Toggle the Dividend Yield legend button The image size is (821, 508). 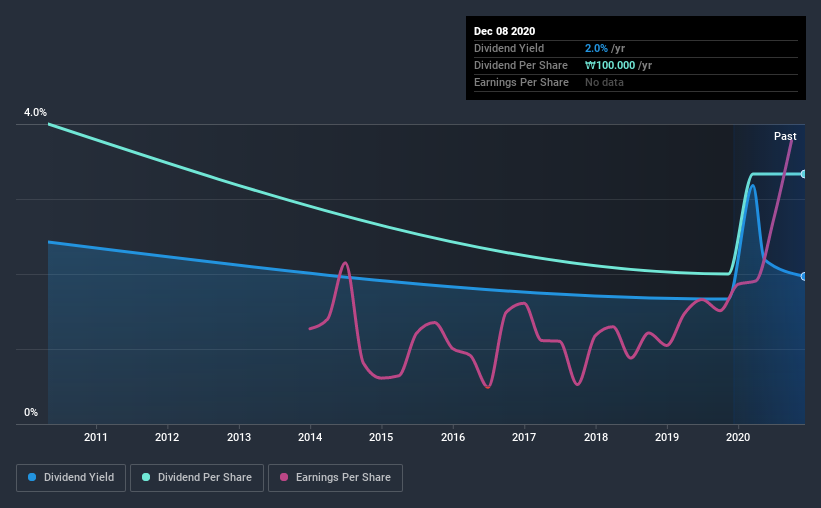tap(71, 478)
